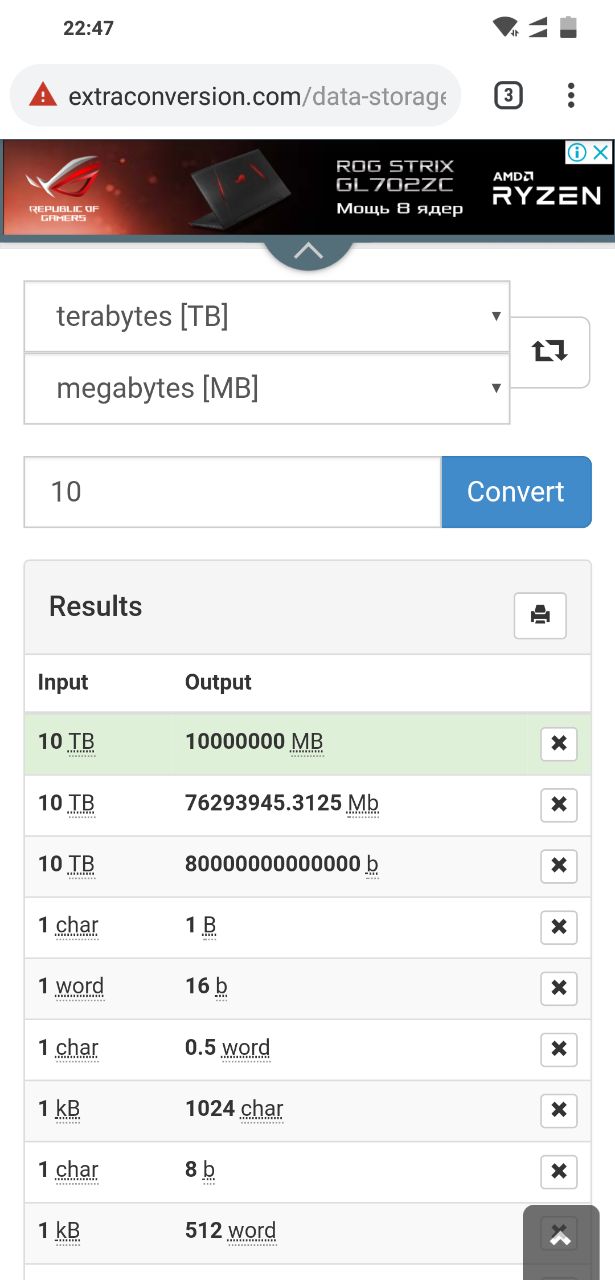Focus the value input field showing 10
615x1280 pixels.
click(x=233, y=492)
